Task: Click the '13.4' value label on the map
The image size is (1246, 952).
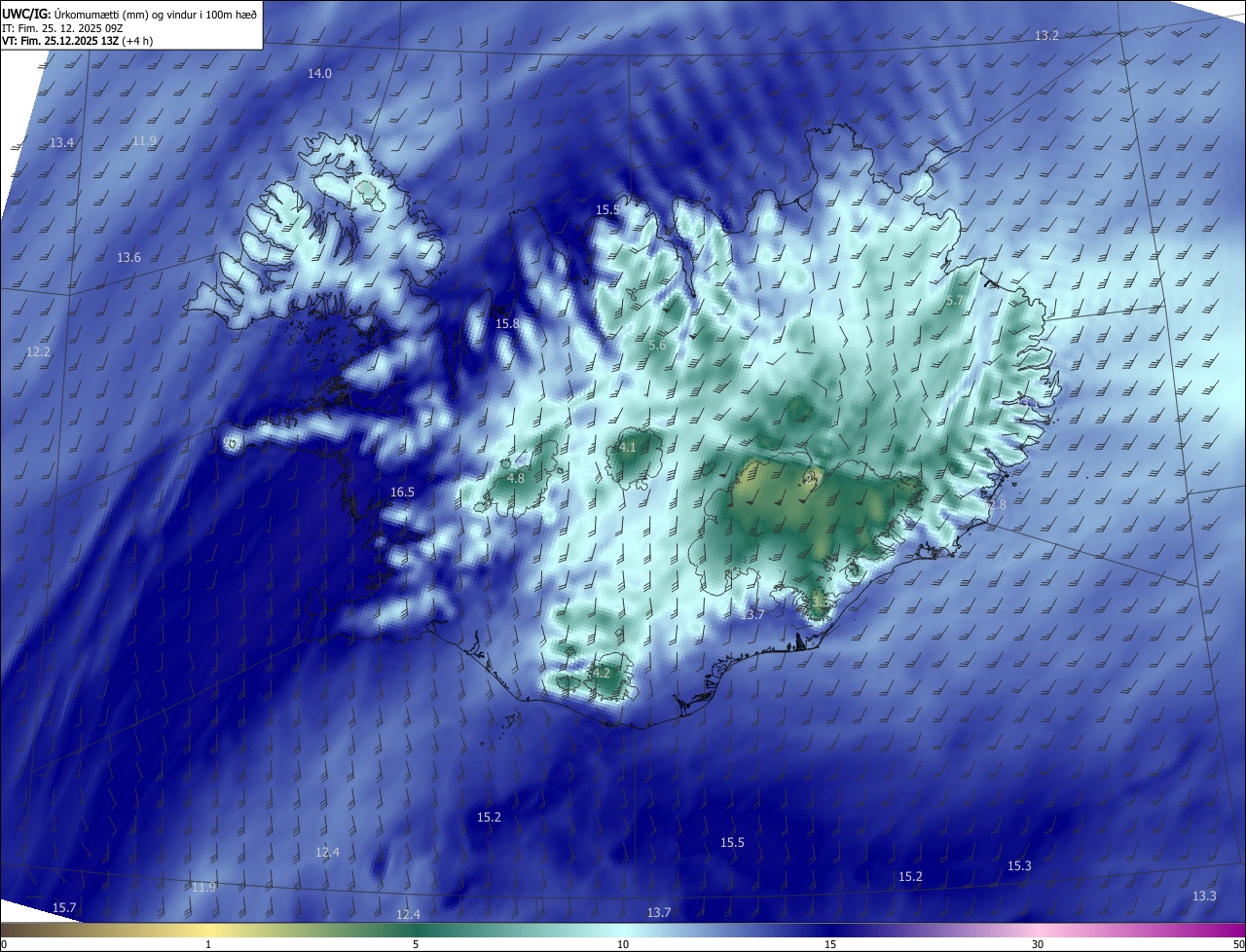Action: tap(61, 143)
